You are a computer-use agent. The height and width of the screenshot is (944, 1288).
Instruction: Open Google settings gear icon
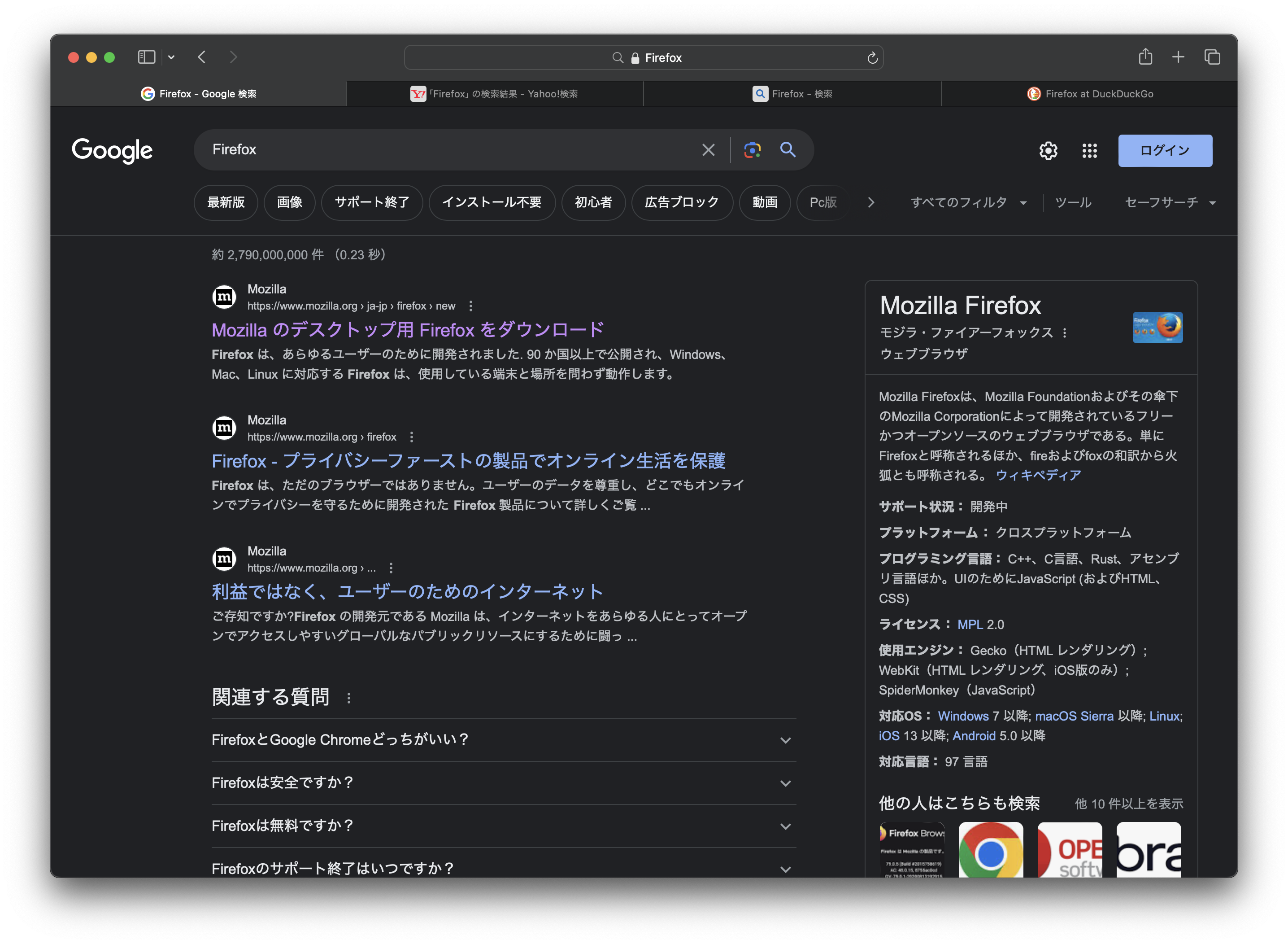click(x=1048, y=151)
